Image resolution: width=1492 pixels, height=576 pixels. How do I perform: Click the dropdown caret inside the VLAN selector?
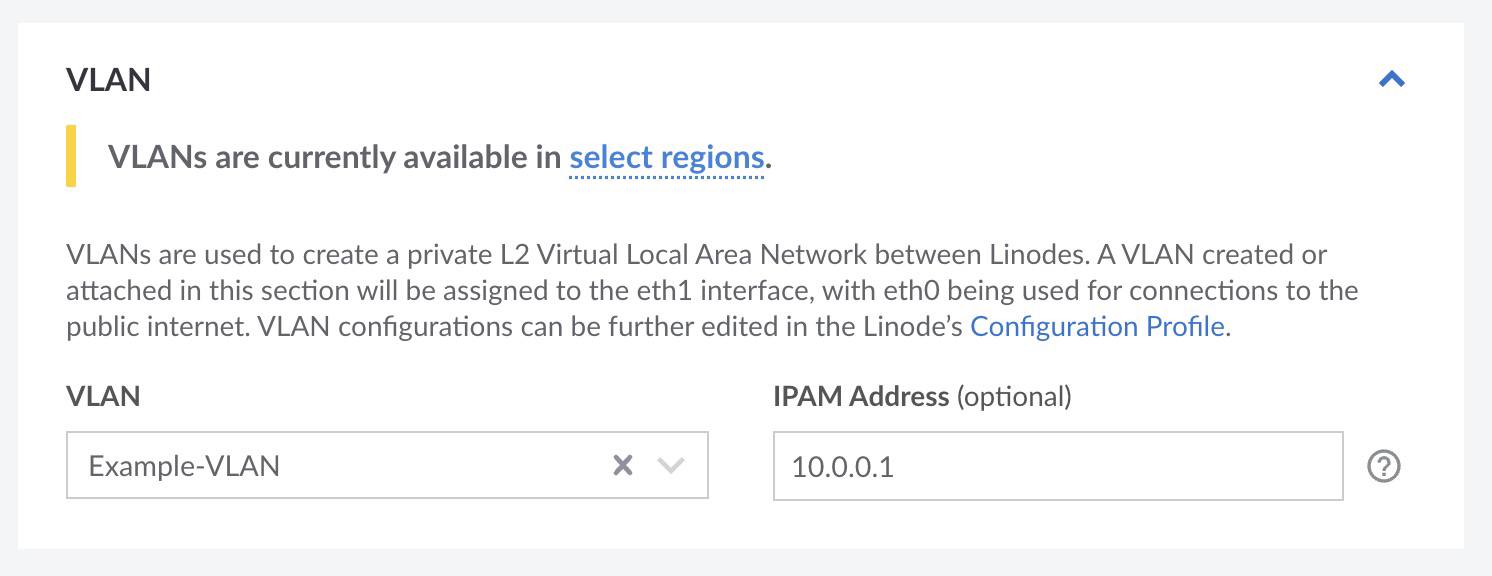click(x=672, y=464)
